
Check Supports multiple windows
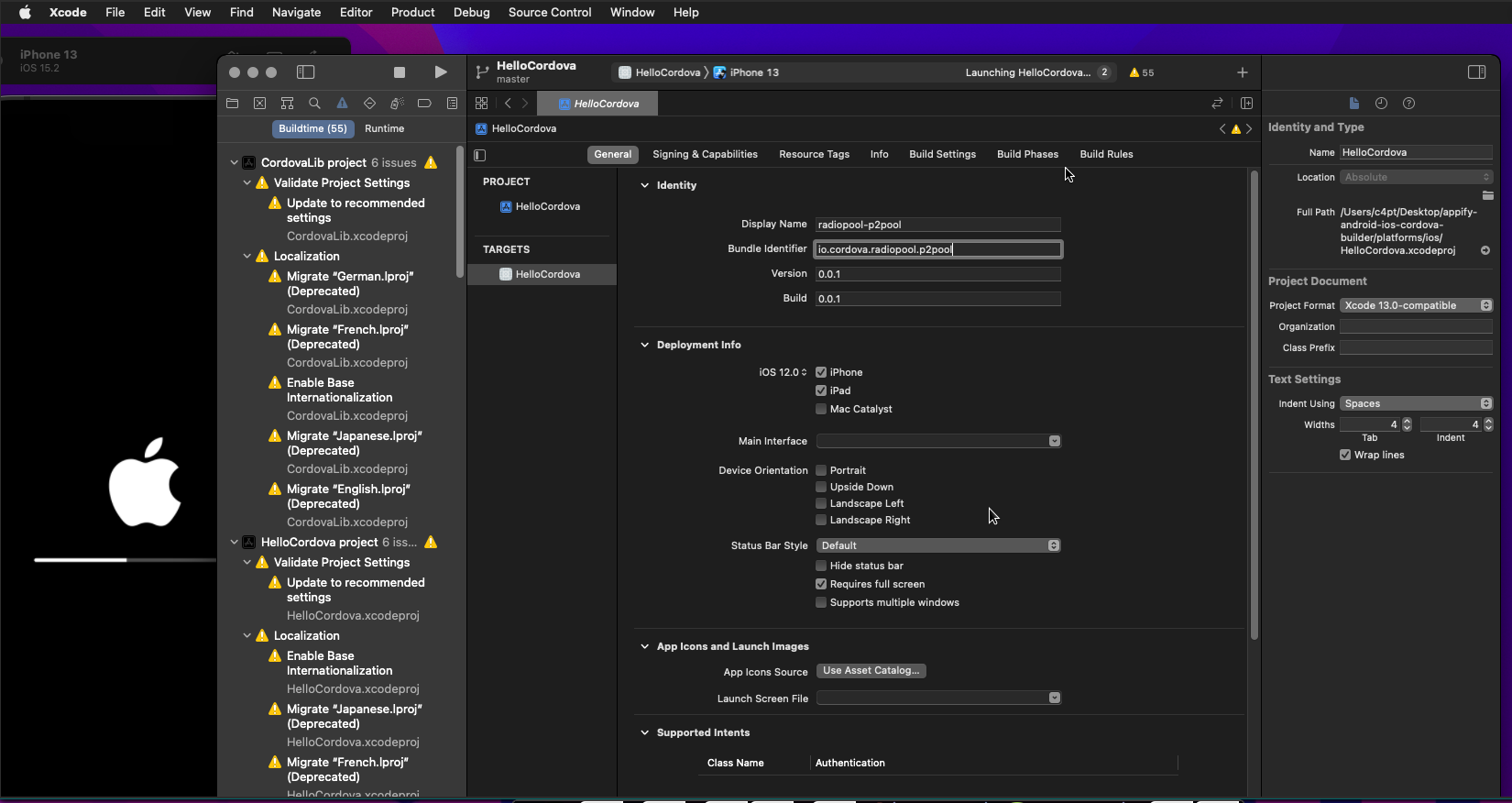(x=821, y=602)
